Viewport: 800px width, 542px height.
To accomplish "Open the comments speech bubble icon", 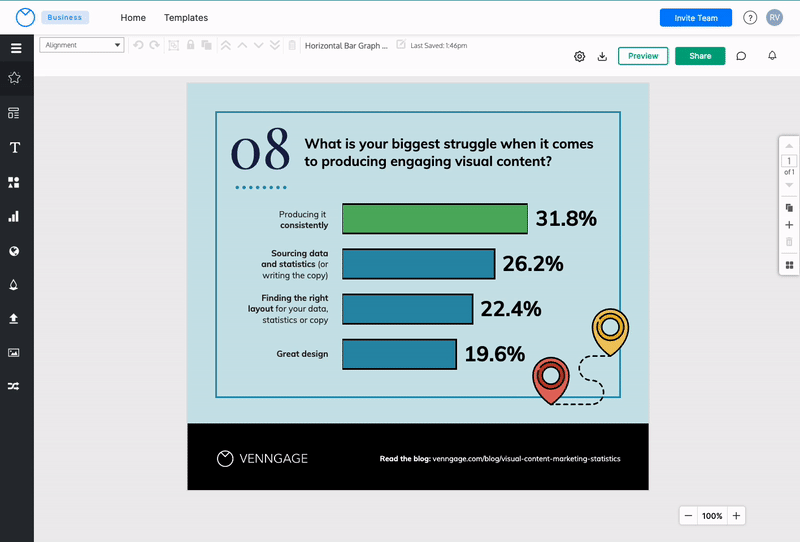I will tap(741, 56).
